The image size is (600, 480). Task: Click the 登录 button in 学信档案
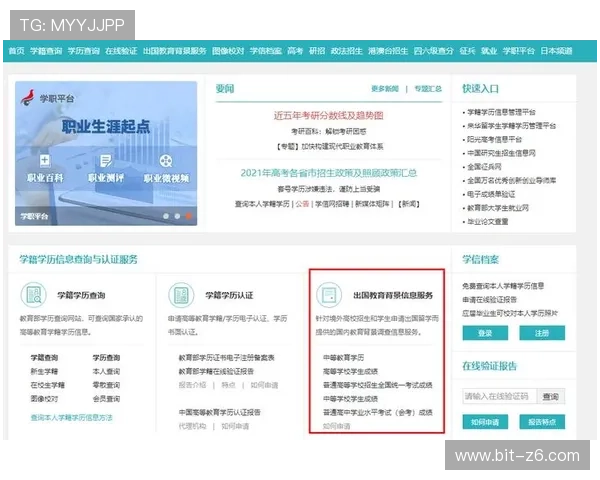click(x=485, y=333)
